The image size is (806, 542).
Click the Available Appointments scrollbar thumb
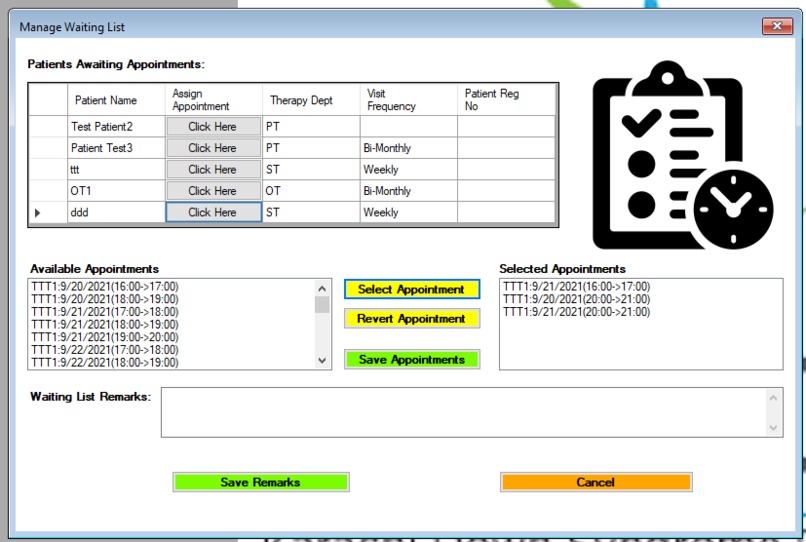[x=322, y=305]
